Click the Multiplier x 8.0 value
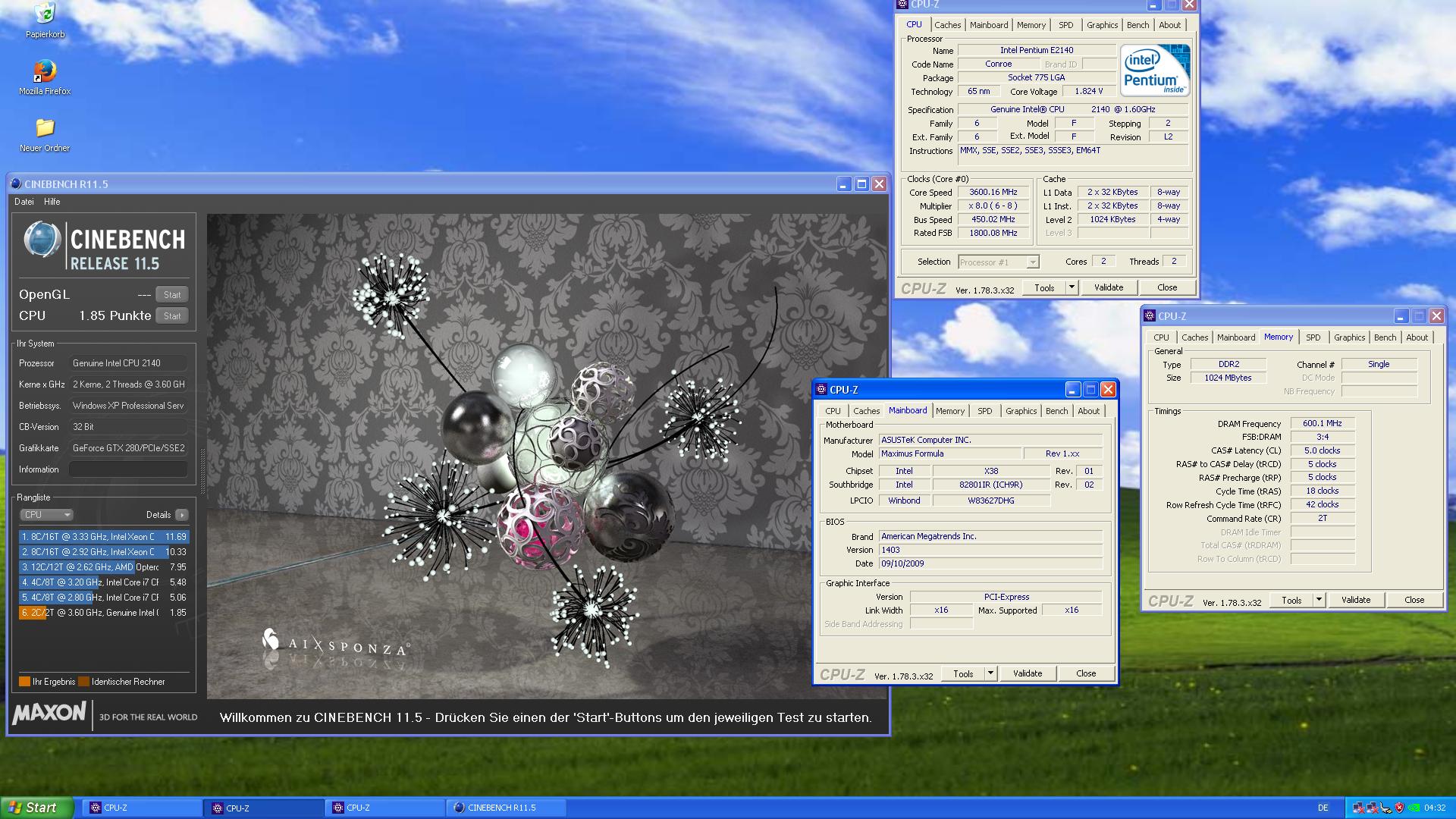This screenshot has width=1456, height=819. (993, 206)
